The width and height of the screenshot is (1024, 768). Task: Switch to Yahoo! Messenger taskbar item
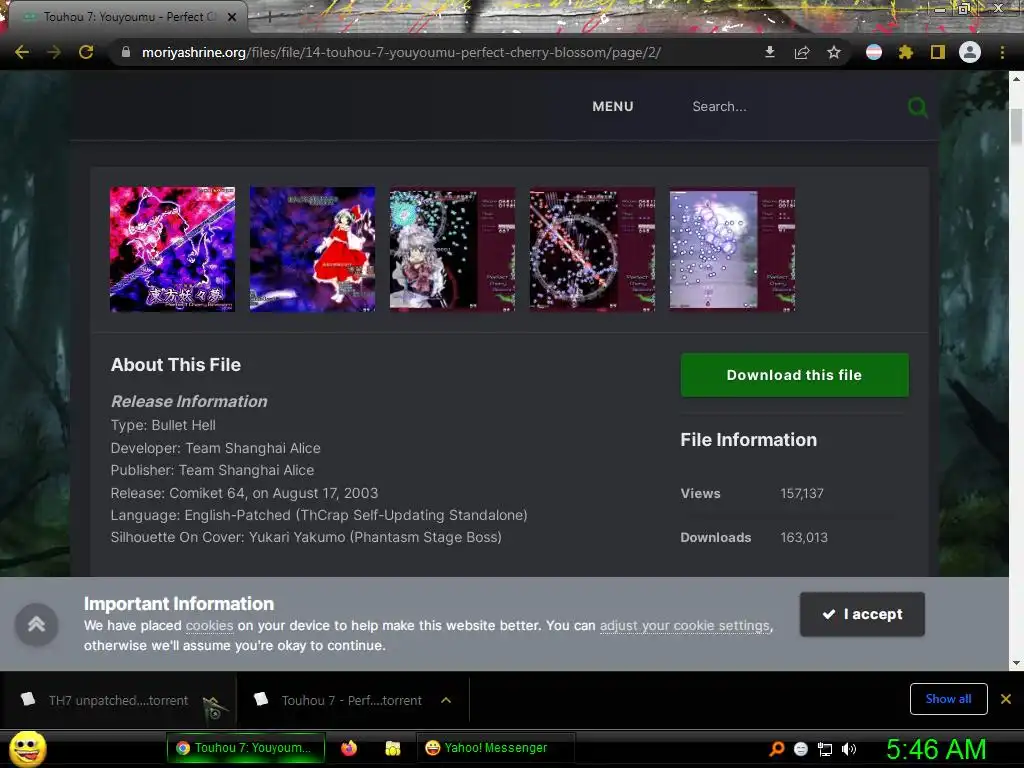[x=496, y=748]
